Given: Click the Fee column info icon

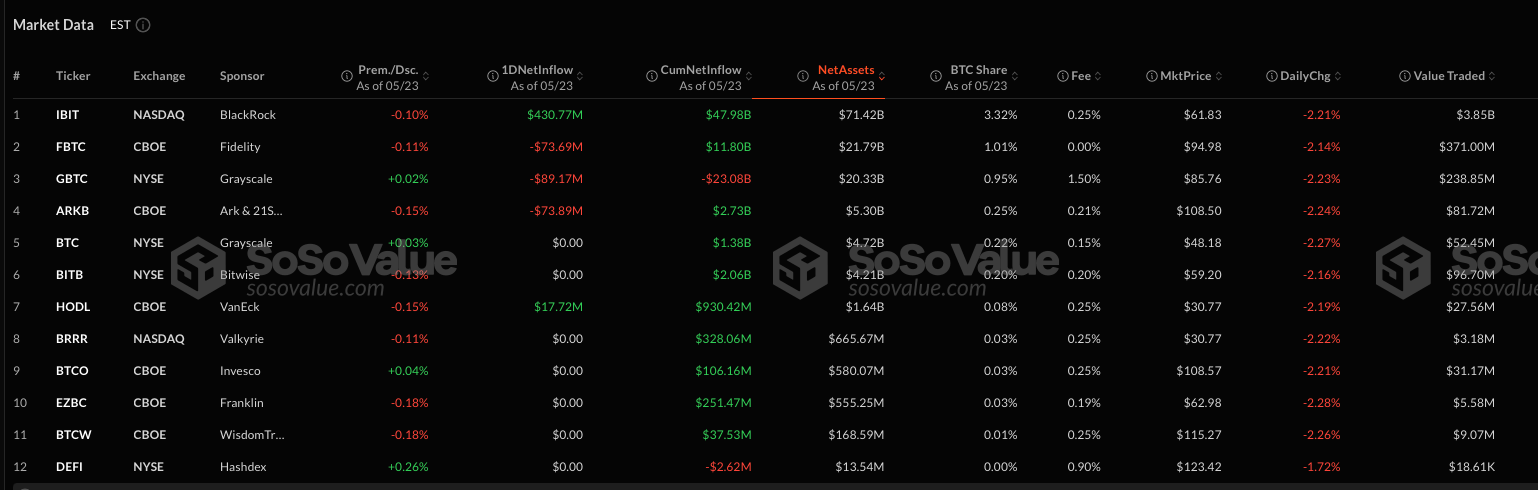Looking at the screenshot, I should tap(1064, 76).
